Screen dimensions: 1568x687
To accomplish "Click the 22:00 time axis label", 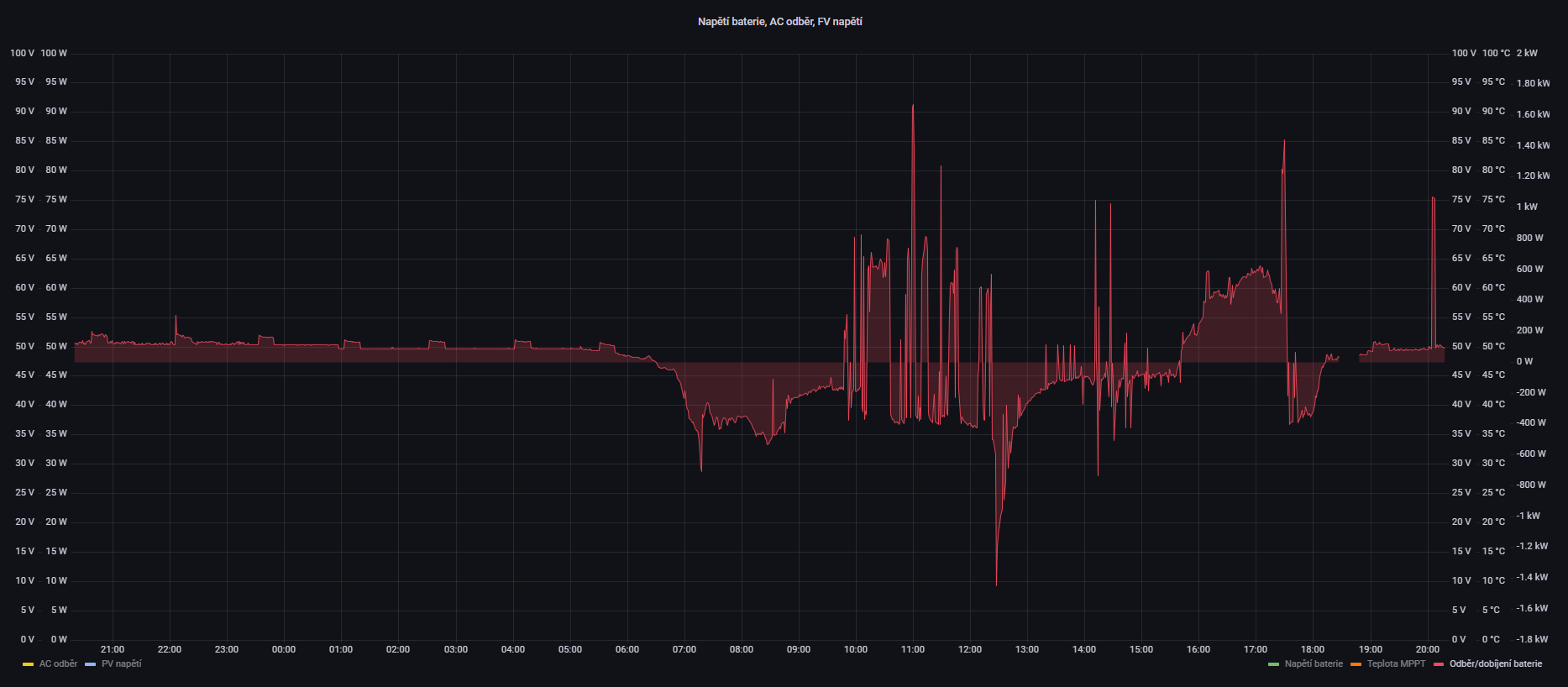I will [x=170, y=649].
